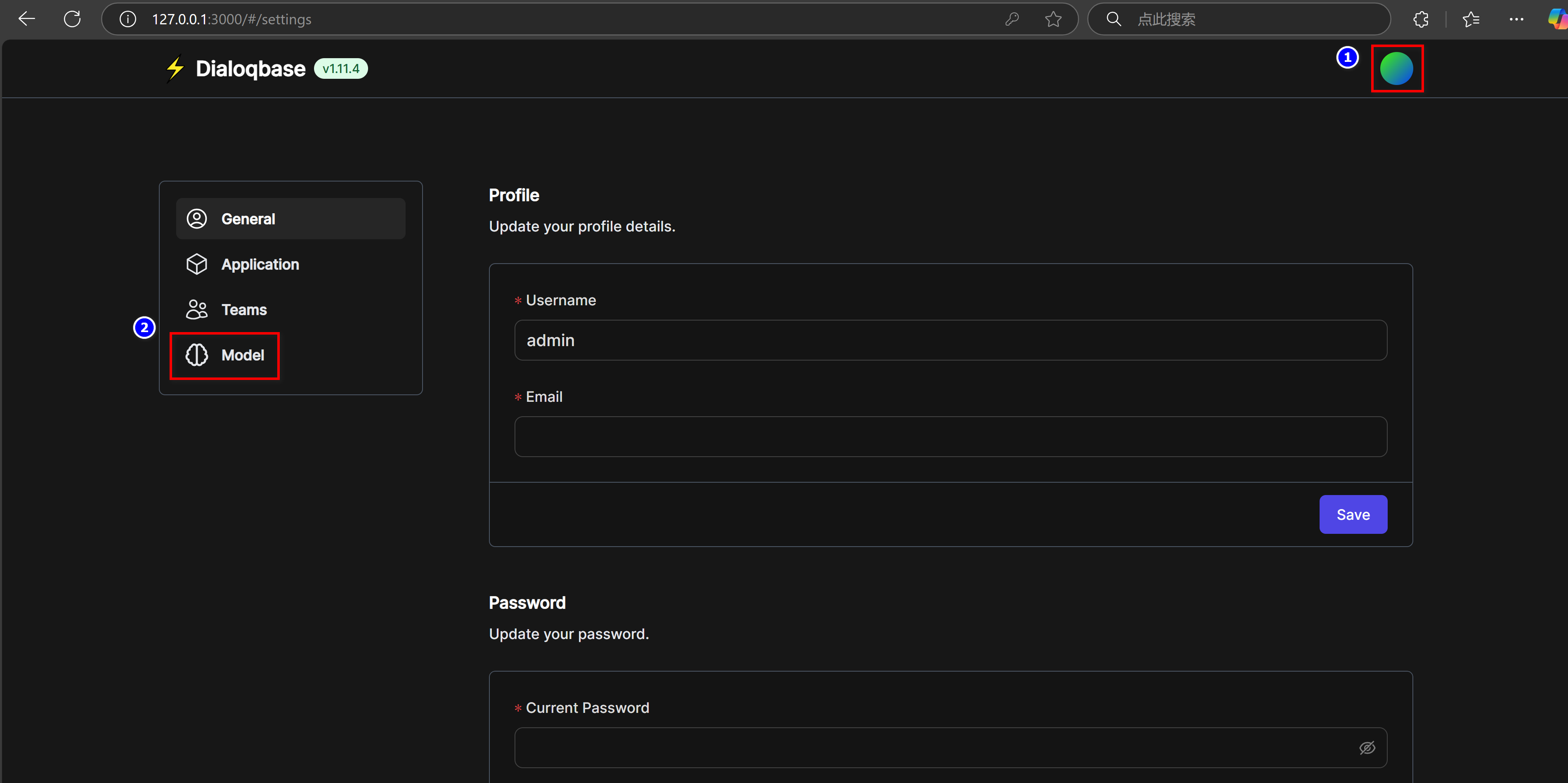The width and height of the screenshot is (1568, 783).
Task: Click into the Email input field
Action: 949,436
